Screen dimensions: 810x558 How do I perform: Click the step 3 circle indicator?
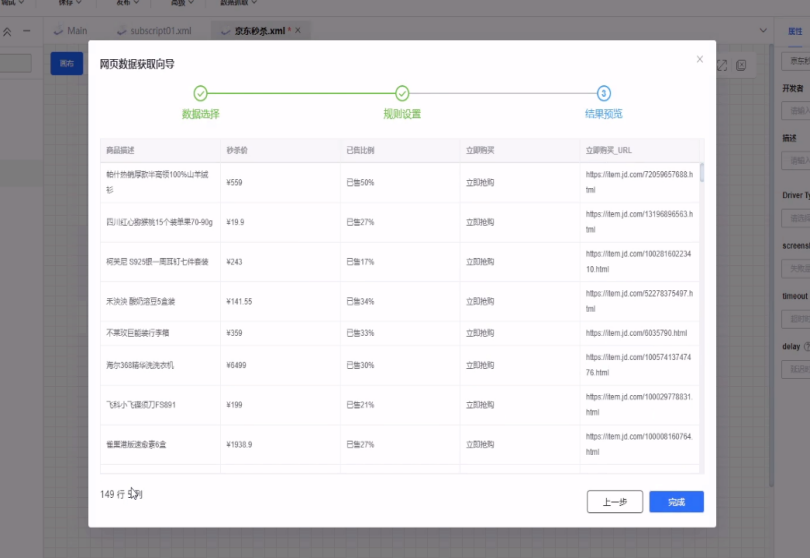point(603,94)
